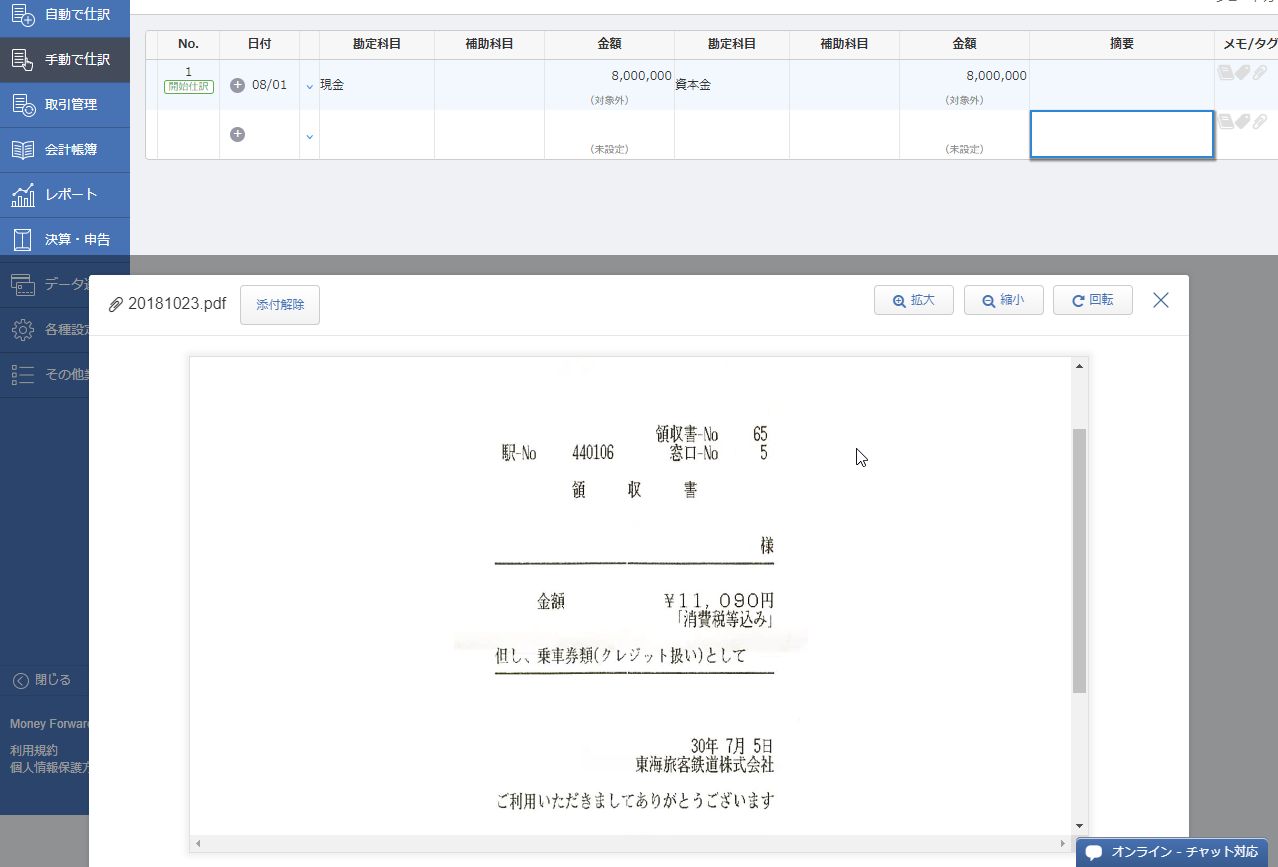This screenshot has height=867, width=1278.
Task: Open memo book icon in second row
Action: 1225,121
